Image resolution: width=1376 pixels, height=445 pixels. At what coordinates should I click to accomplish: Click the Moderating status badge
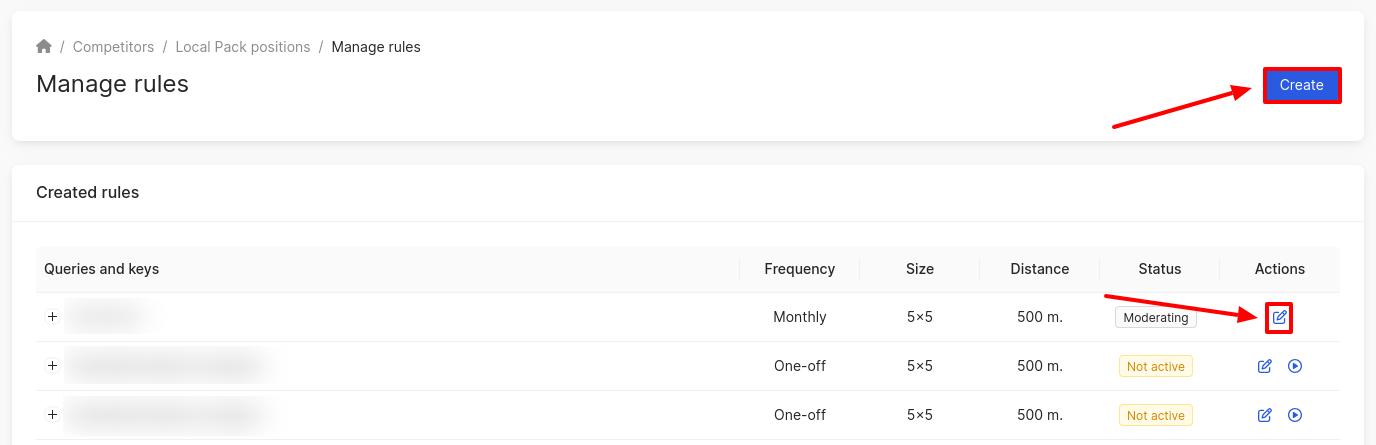point(1156,318)
